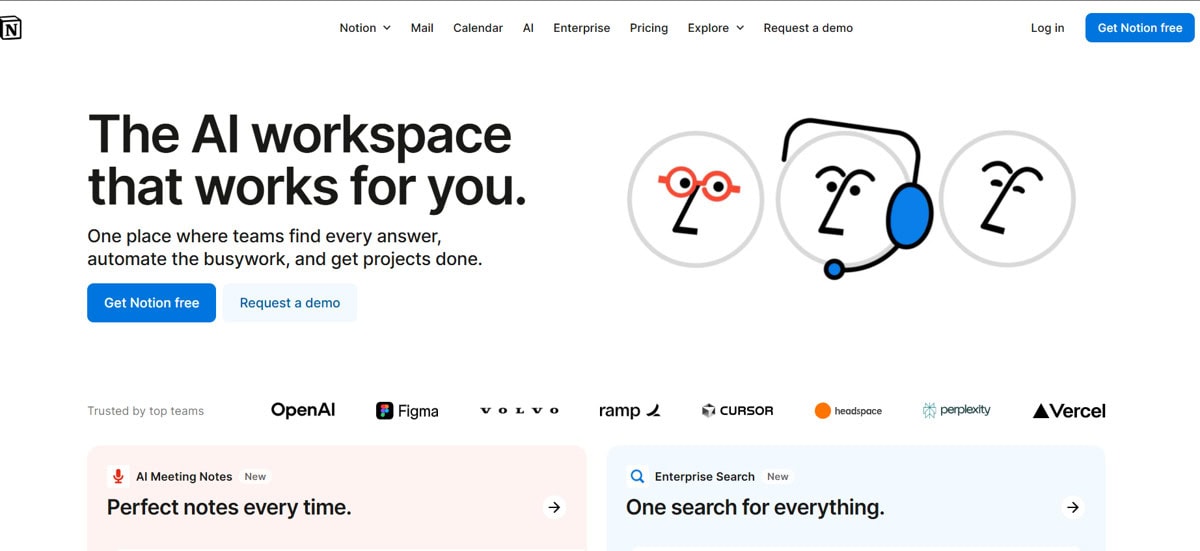Open the Calendar menu item
The image size is (1200, 551).
(x=478, y=28)
